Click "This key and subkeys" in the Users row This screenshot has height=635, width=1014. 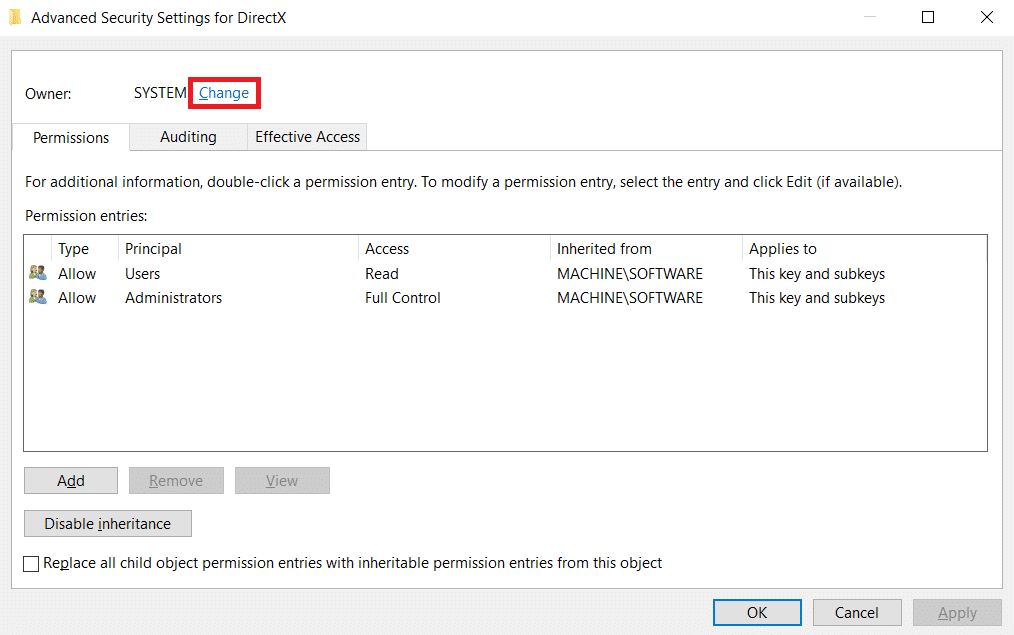point(817,274)
